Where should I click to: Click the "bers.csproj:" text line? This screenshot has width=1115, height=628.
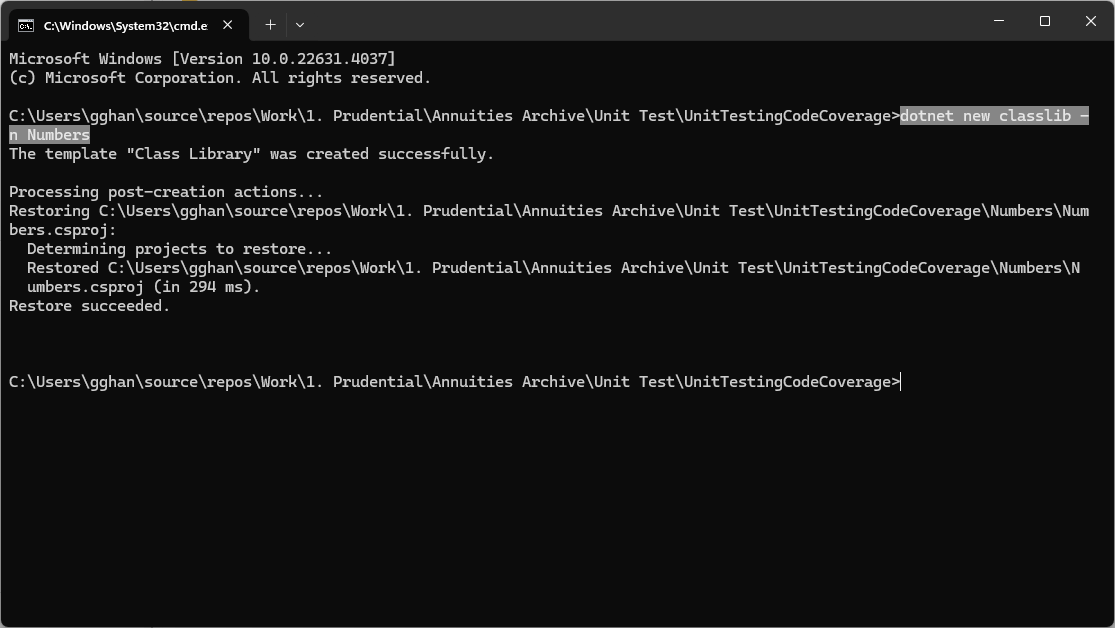coord(63,230)
